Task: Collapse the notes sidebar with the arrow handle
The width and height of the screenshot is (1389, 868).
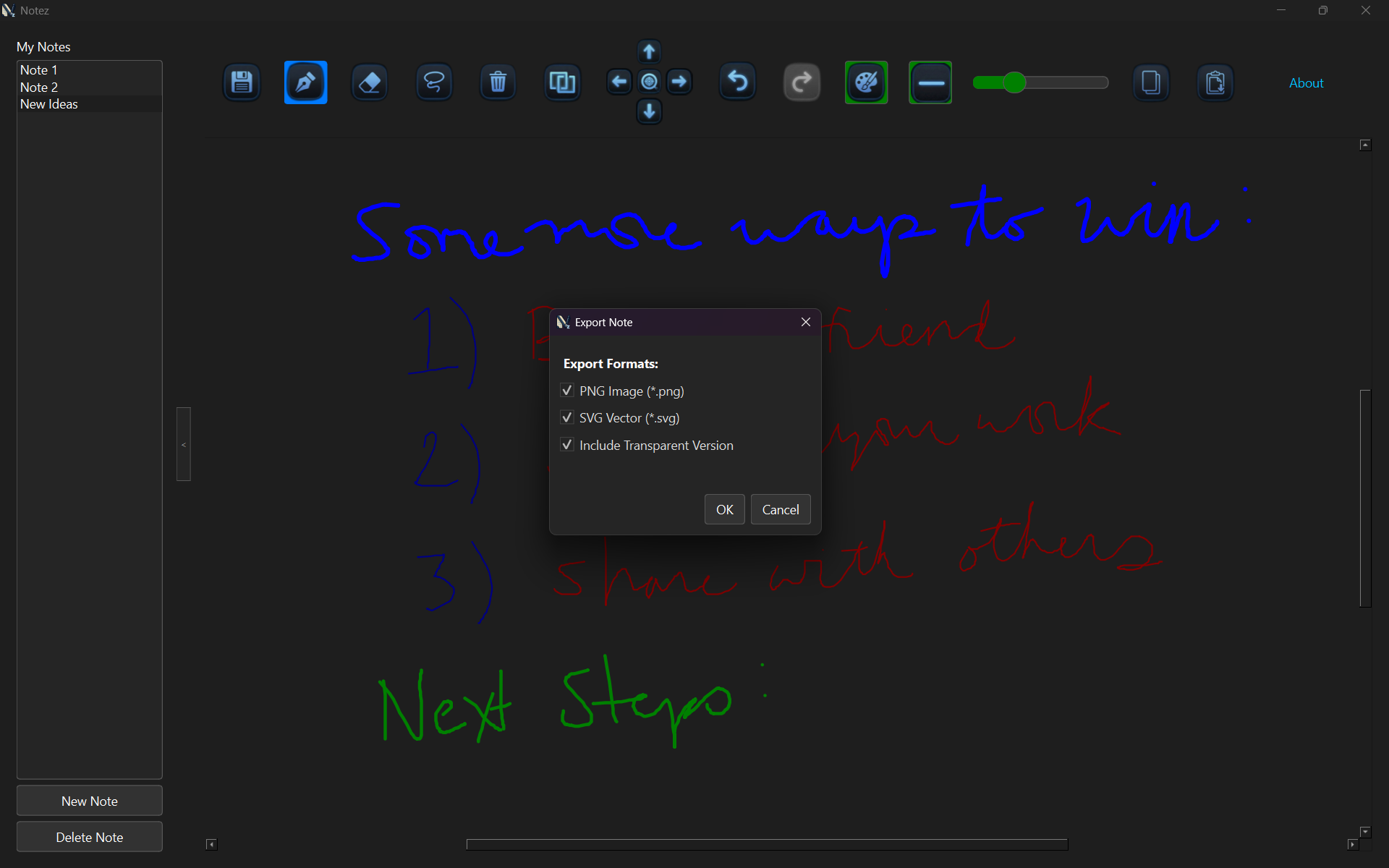Action: [183, 444]
